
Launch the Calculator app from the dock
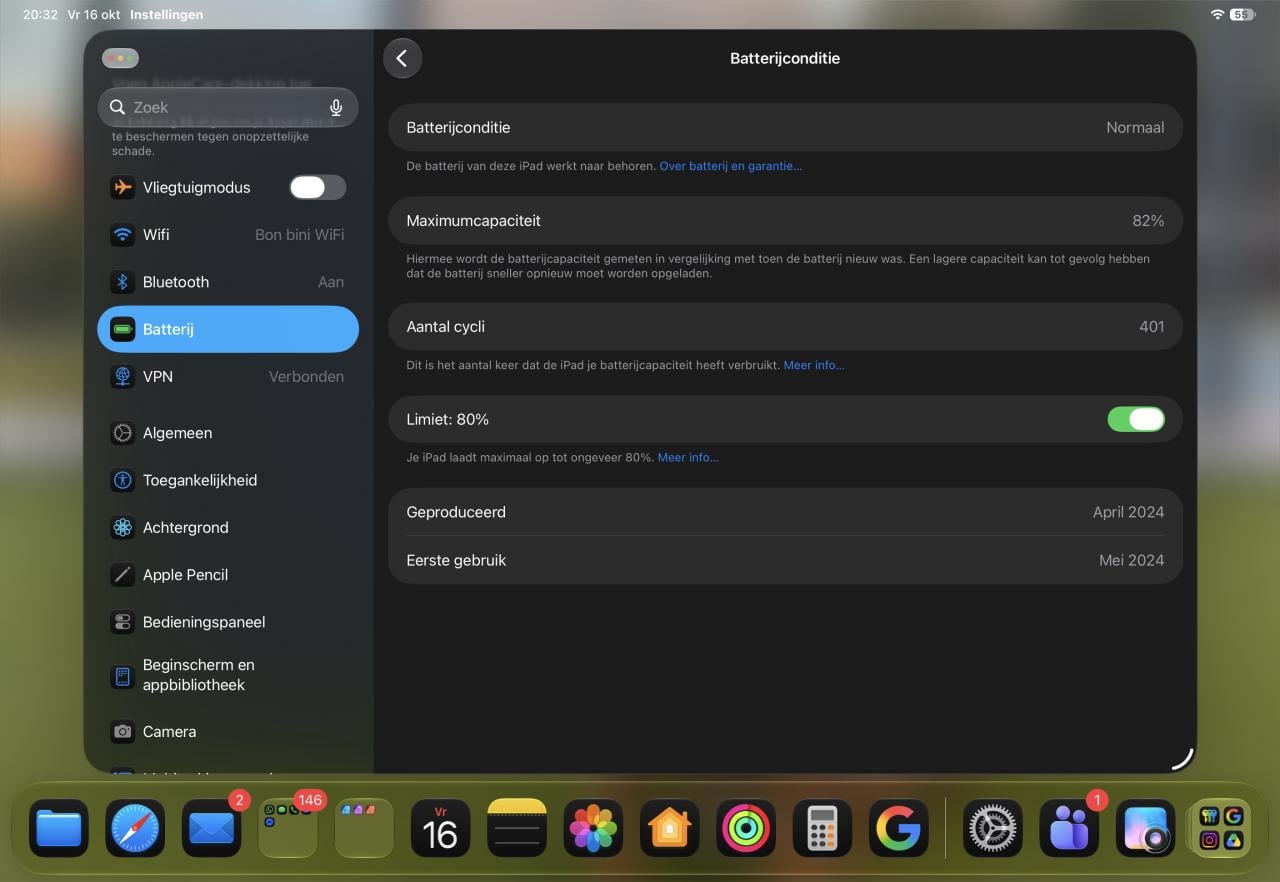pos(822,828)
